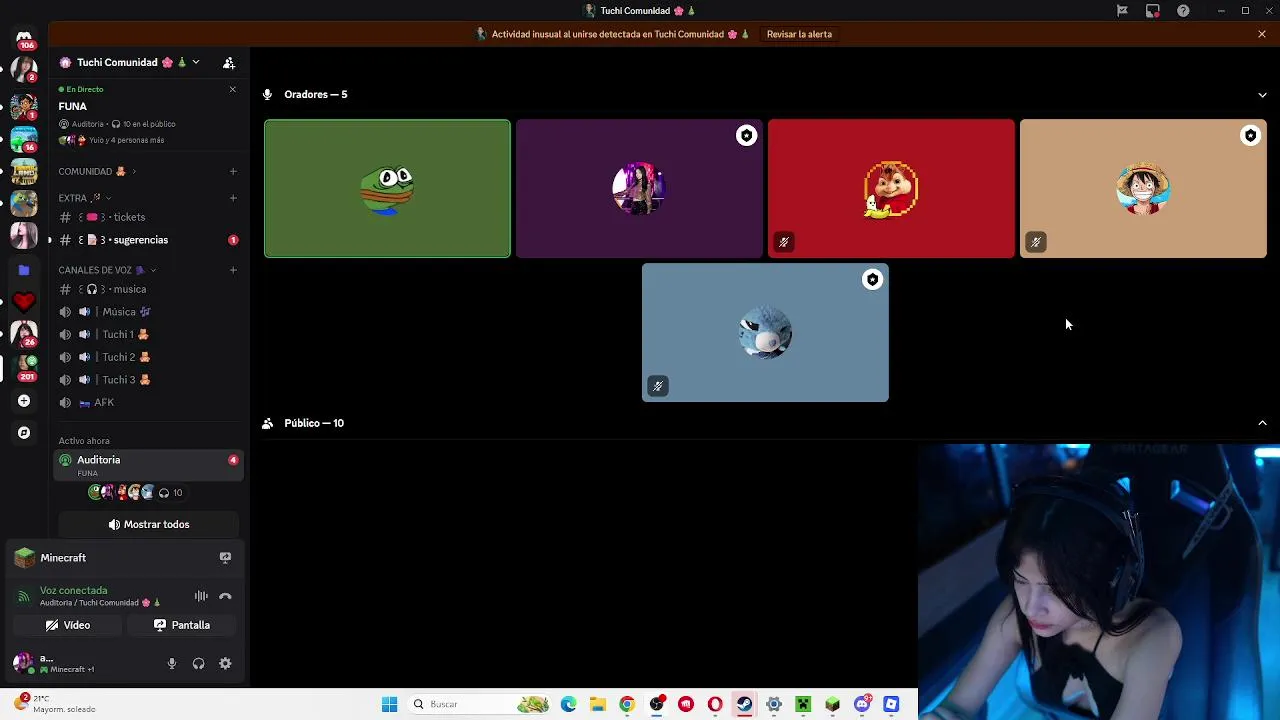This screenshot has height=720, width=1280.
Task: Click Revisar la alerta button
Action: (799, 34)
